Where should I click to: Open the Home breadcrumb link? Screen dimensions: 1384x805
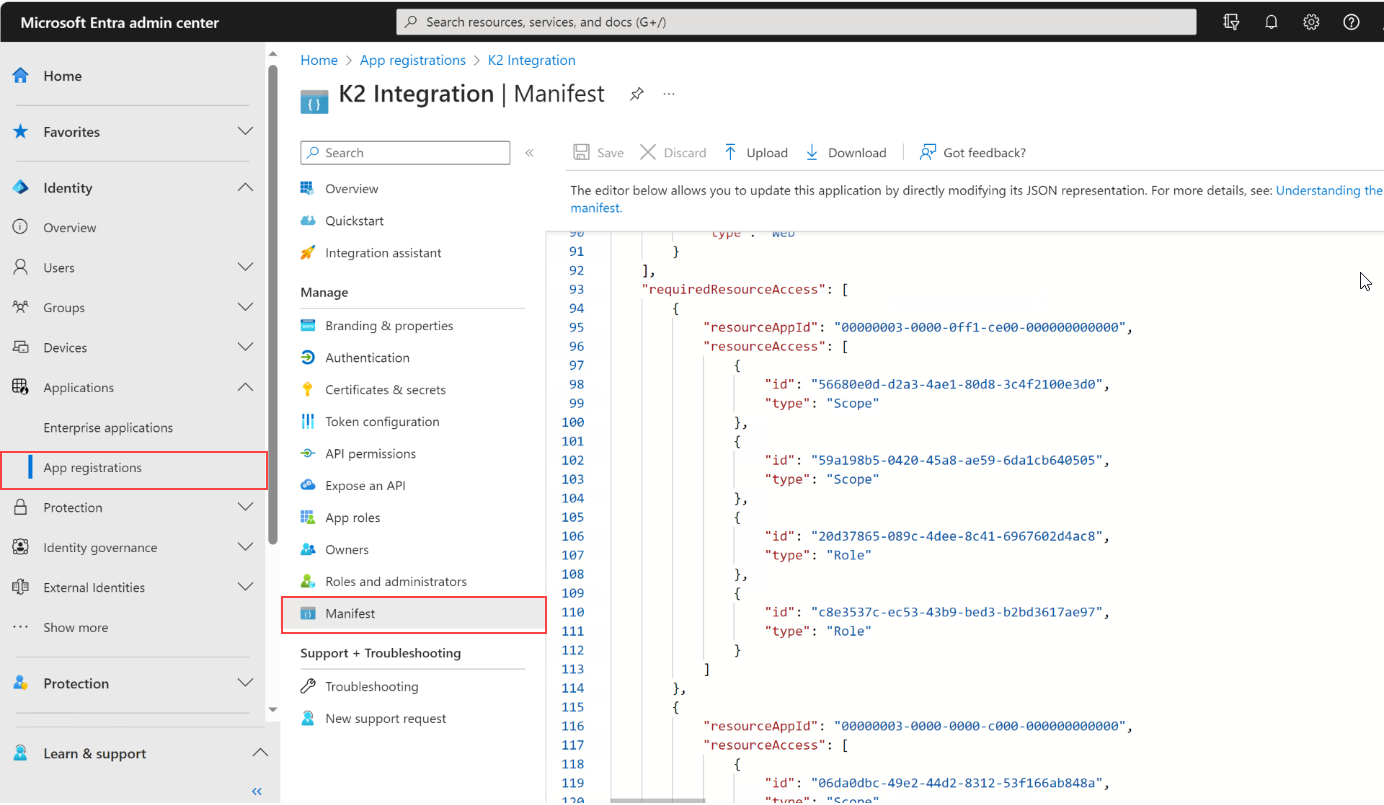point(319,60)
